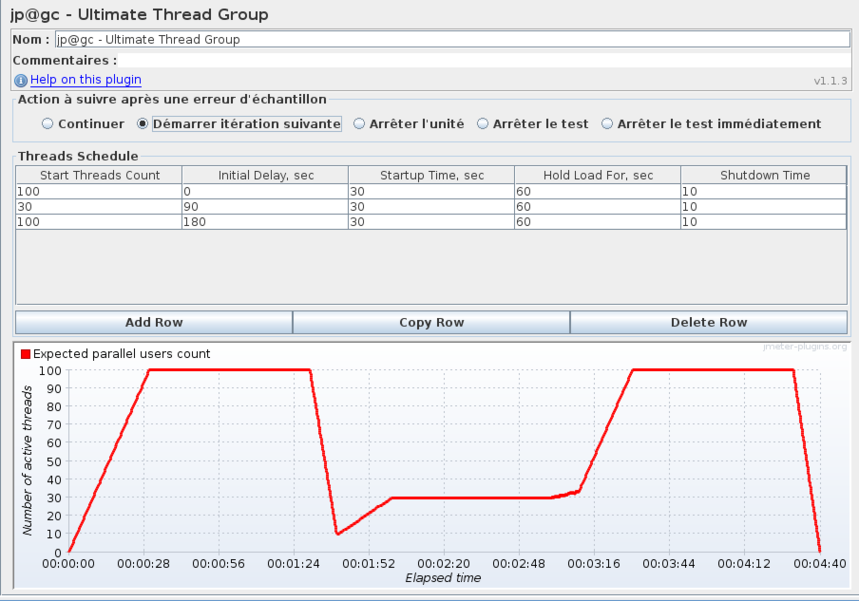859x601 pixels.
Task: Click the 'Shutdown Time' column header
Action: tap(764, 175)
